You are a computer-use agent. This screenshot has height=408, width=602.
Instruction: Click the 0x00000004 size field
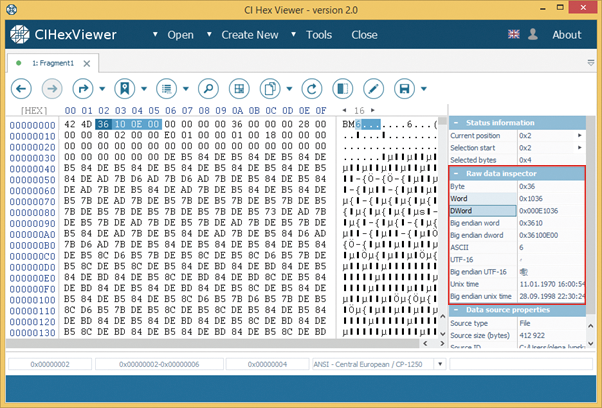point(267,364)
